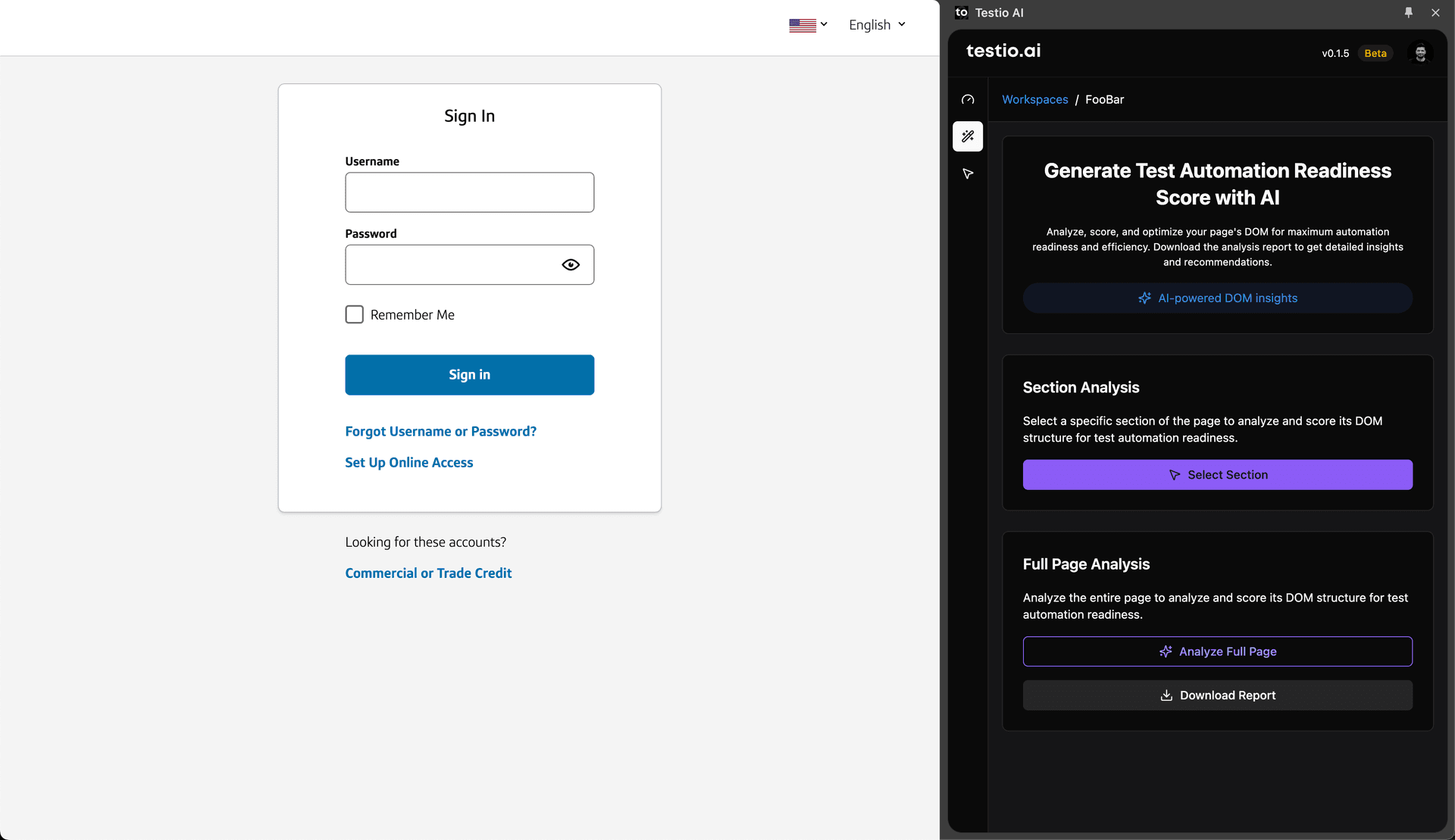The image size is (1455, 840).
Task: Toggle password visibility eye icon
Action: pyautogui.click(x=571, y=264)
